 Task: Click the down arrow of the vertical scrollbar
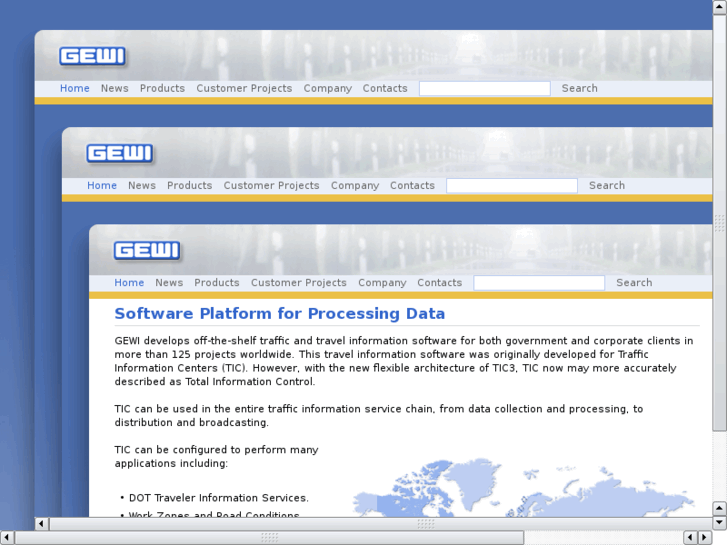pos(720,523)
